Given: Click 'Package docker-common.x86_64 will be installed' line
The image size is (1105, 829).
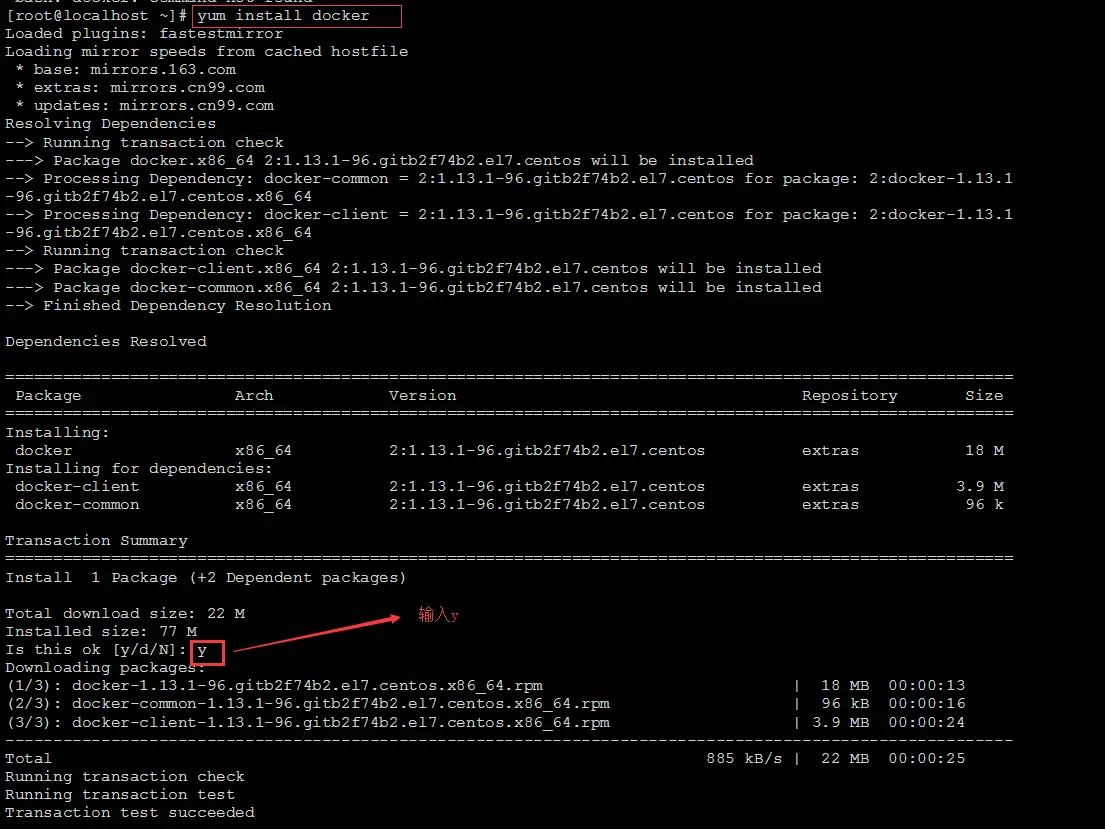Looking at the screenshot, I should (413, 288).
